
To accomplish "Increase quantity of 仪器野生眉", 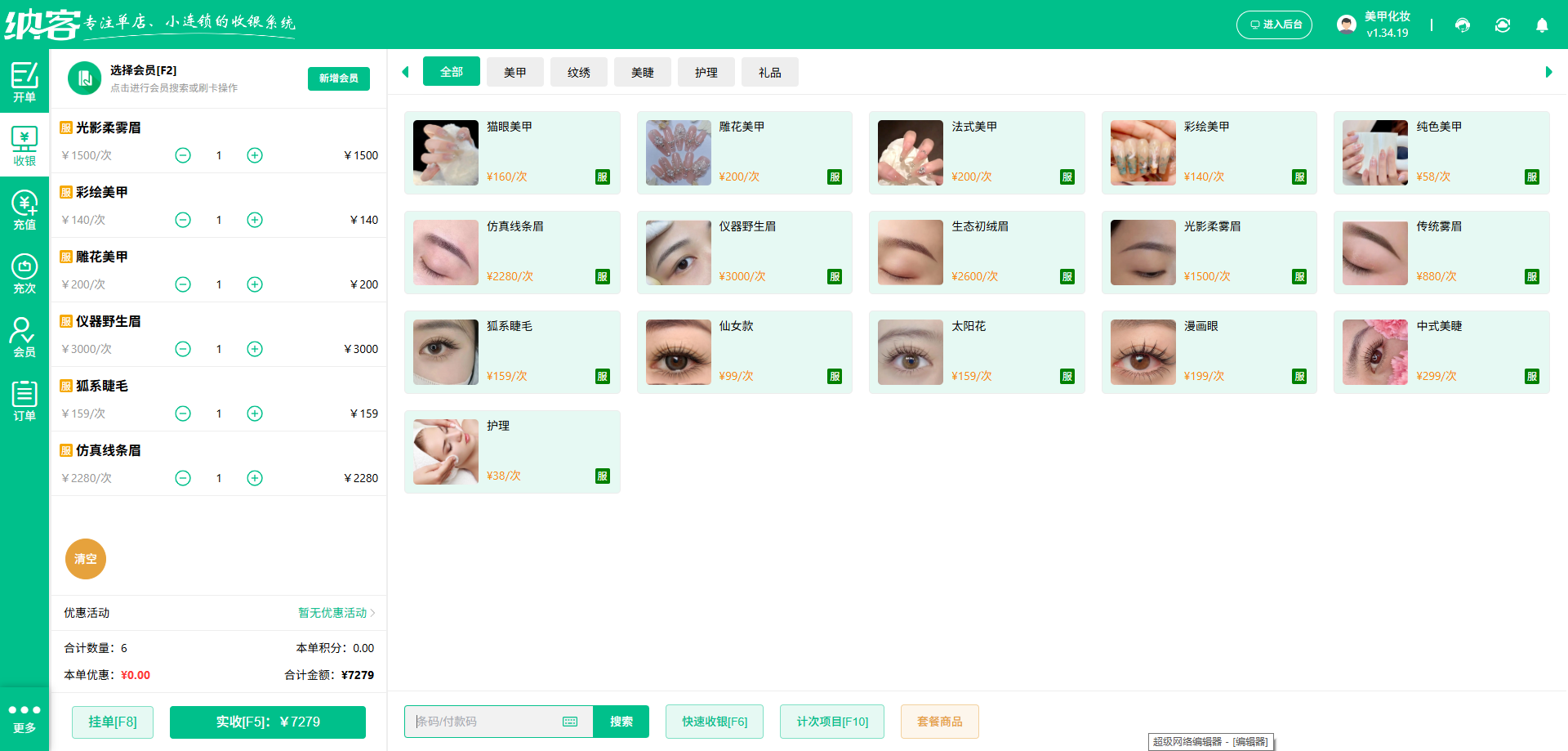I will point(255,349).
